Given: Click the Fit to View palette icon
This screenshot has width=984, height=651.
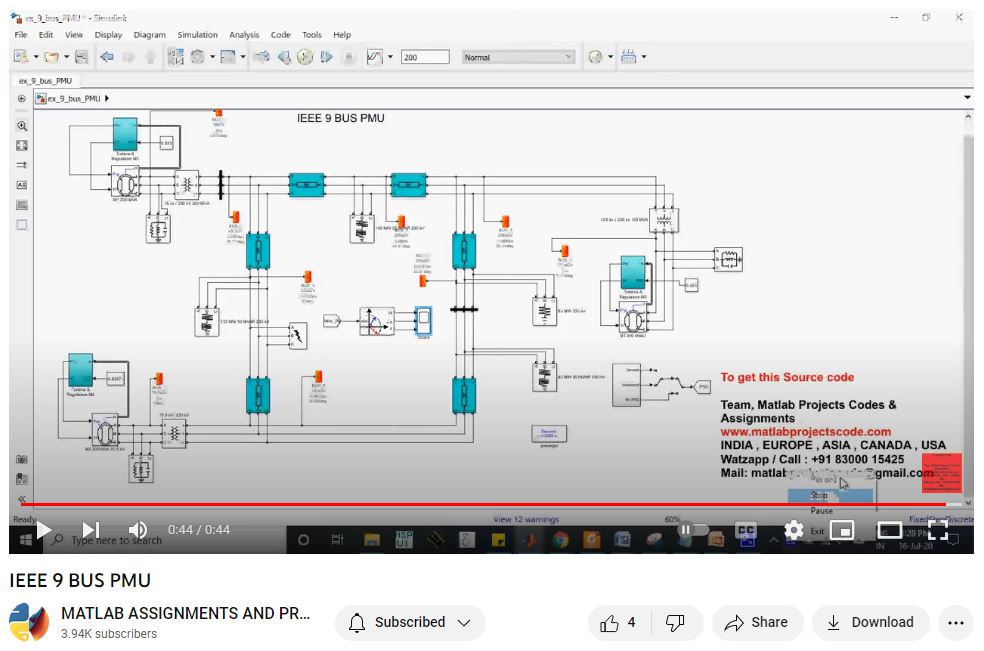Looking at the screenshot, I should pyautogui.click(x=22, y=146).
